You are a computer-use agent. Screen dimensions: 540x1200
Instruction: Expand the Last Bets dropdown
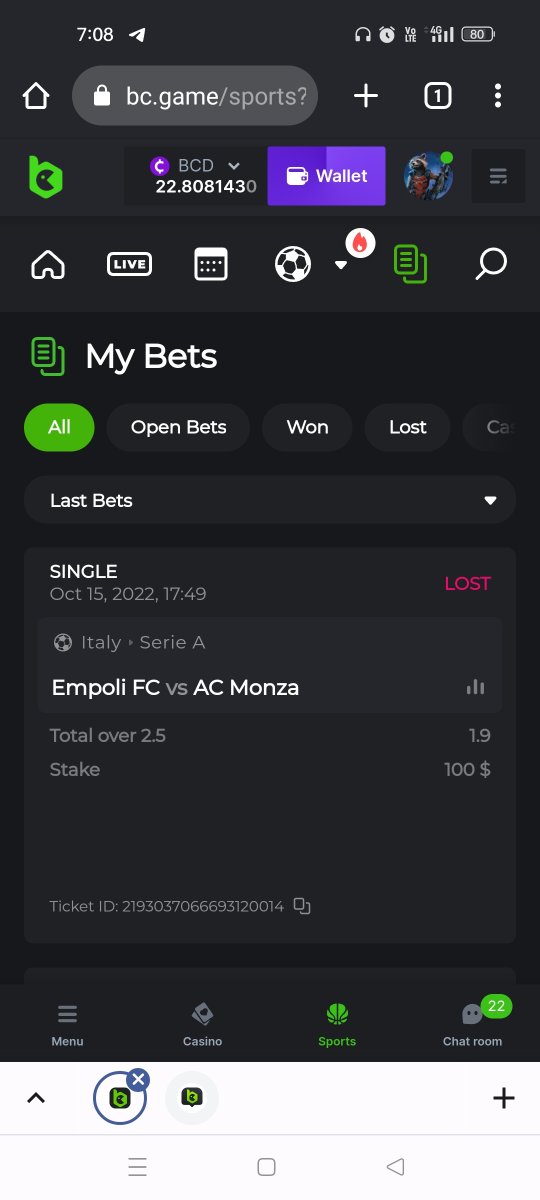pyautogui.click(x=270, y=500)
